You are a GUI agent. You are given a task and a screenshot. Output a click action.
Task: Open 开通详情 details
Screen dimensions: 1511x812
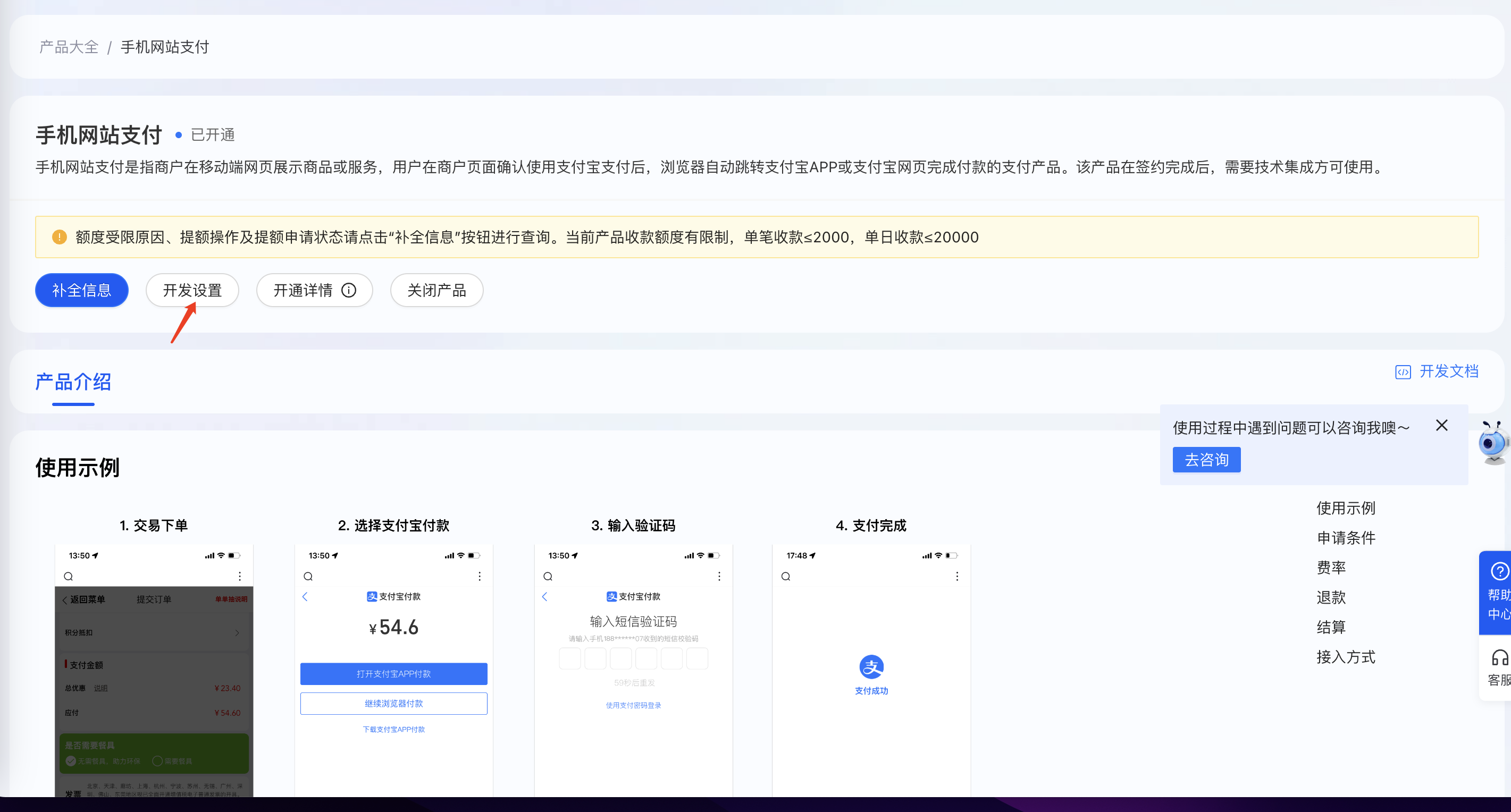click(314, 290)
